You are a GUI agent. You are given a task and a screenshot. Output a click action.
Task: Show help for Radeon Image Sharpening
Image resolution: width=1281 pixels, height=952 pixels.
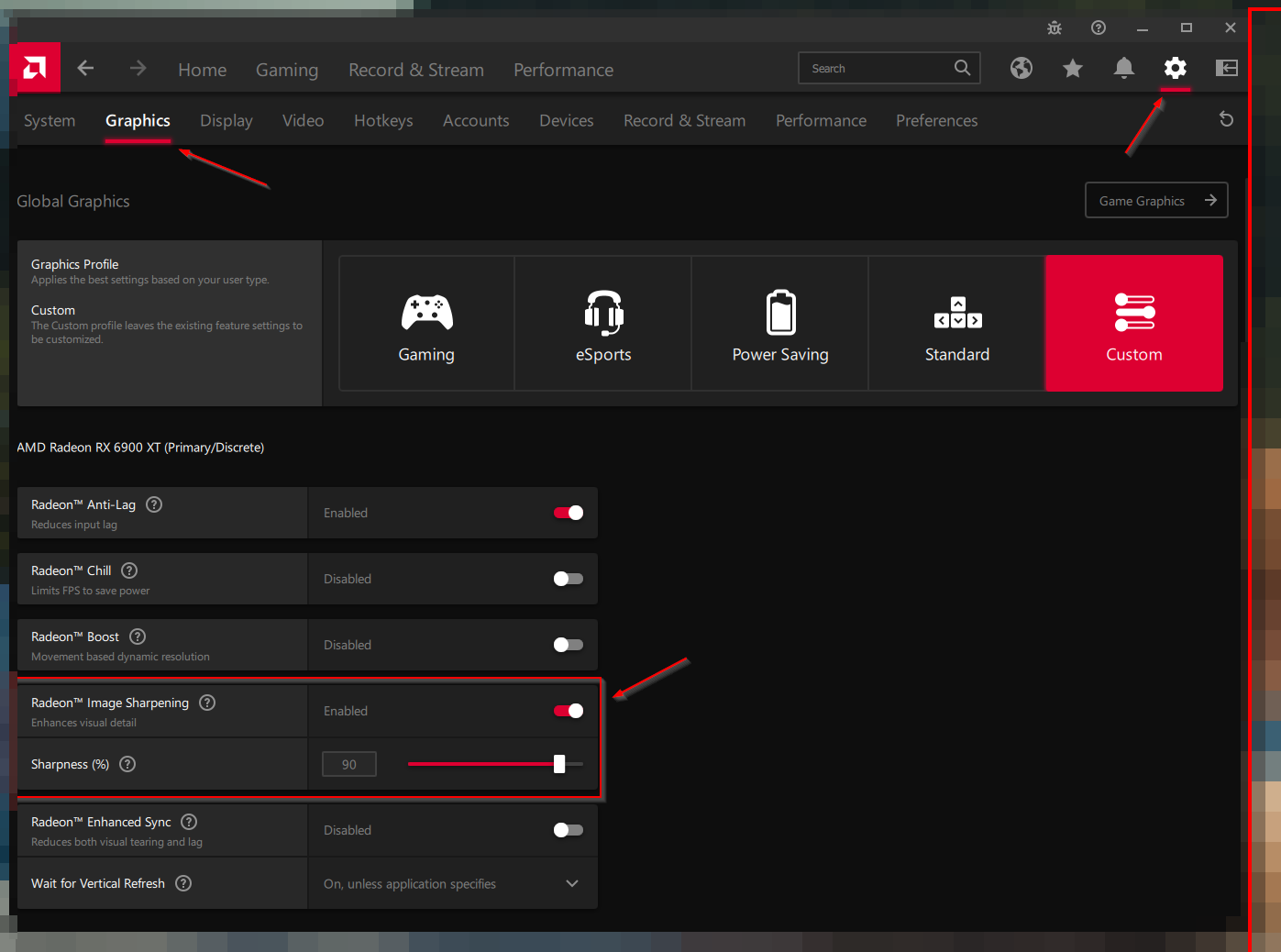click(207, 703)
